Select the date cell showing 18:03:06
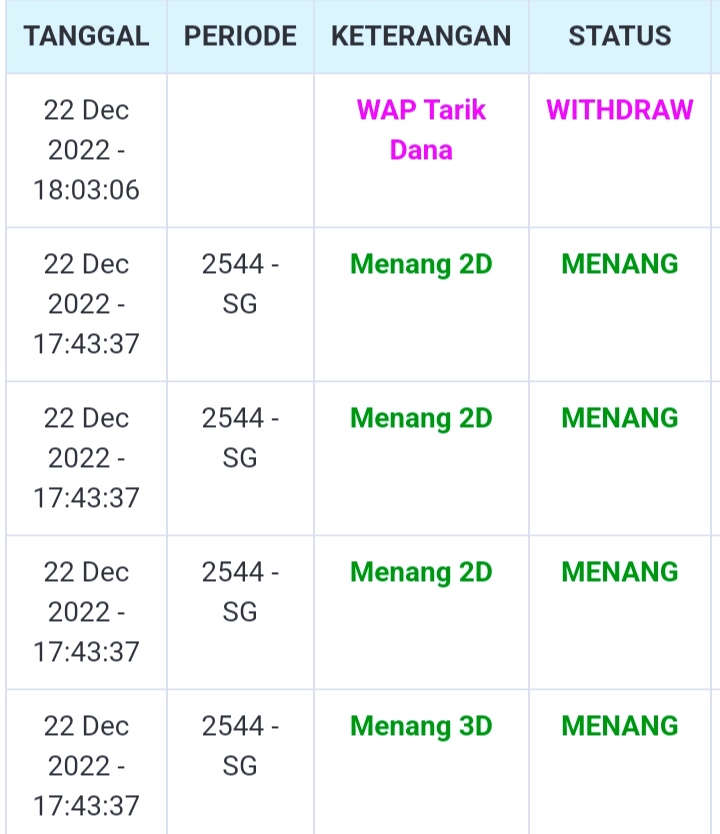This screenshot has width=720, height=834. click(86, 150)
